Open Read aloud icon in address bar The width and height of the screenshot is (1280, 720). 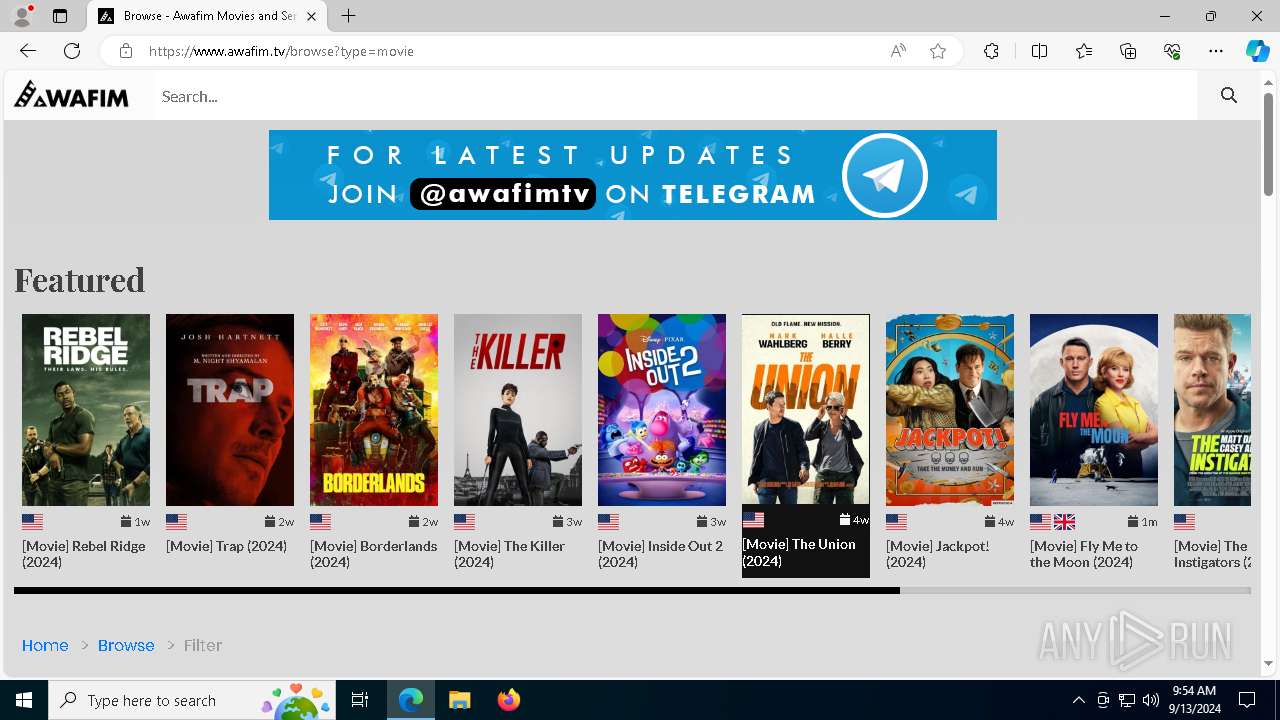coord(898,51)
